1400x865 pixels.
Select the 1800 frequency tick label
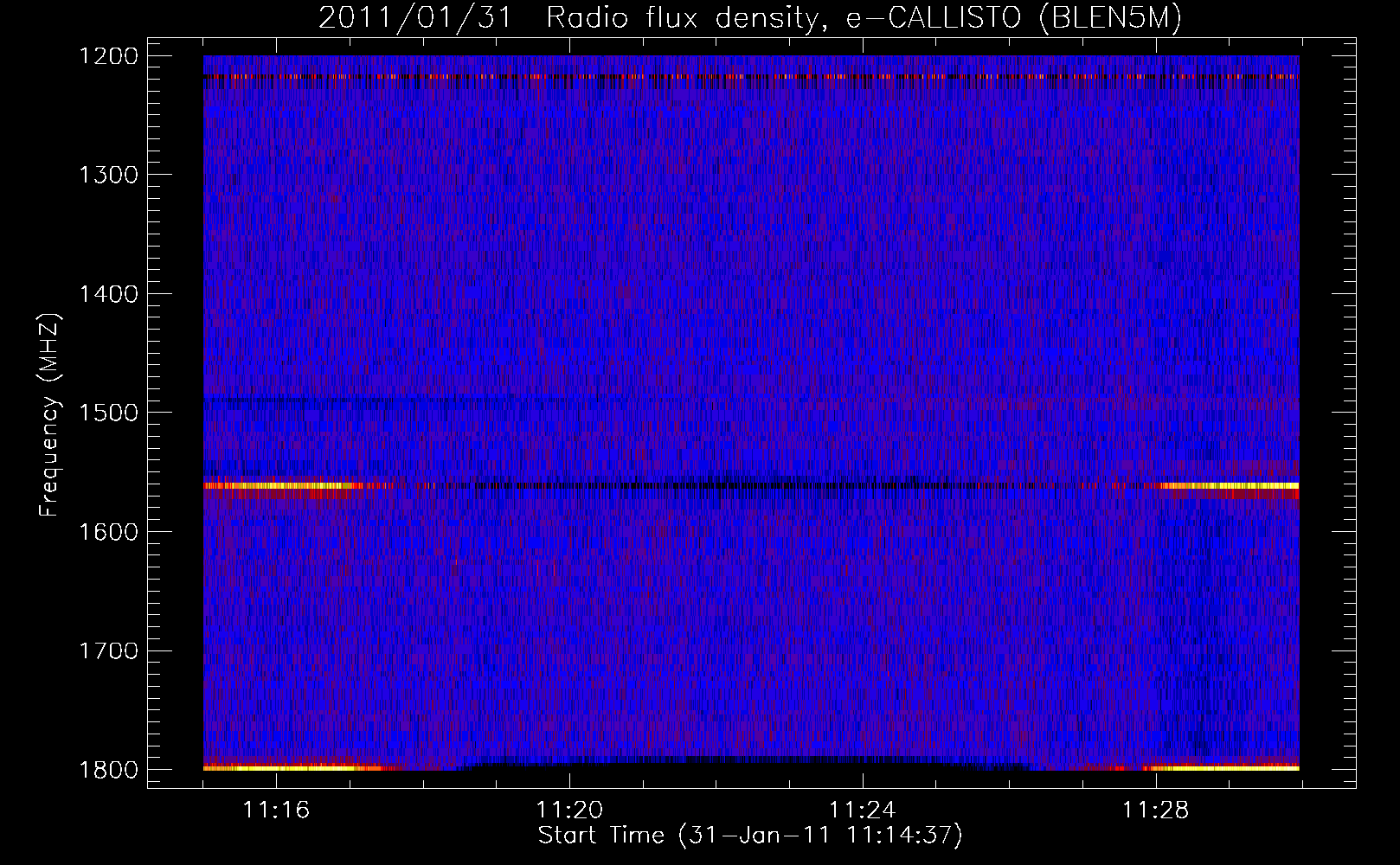pyautogui.click(x=108, y=770)
